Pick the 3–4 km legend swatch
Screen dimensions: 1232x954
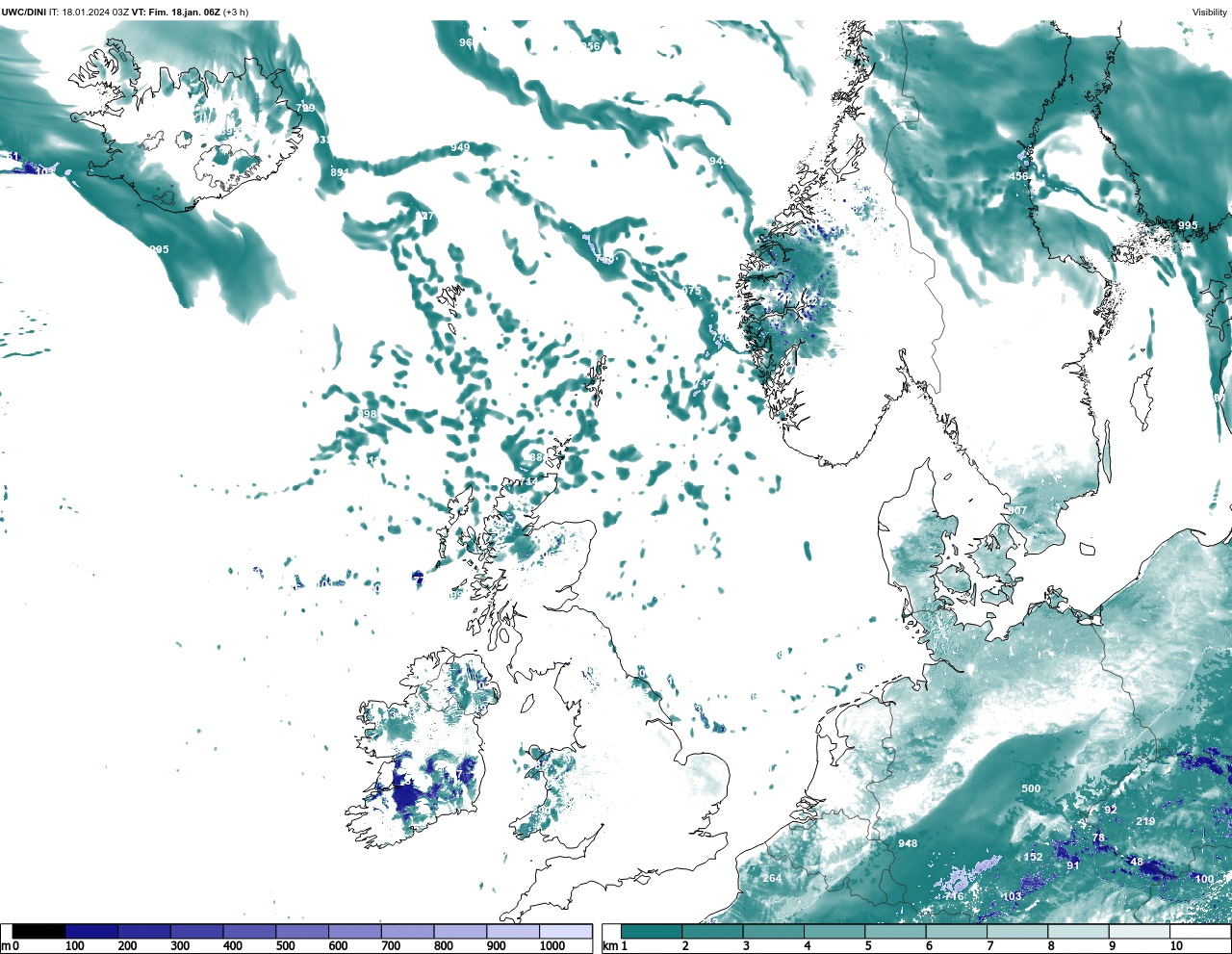pos(773,931)
